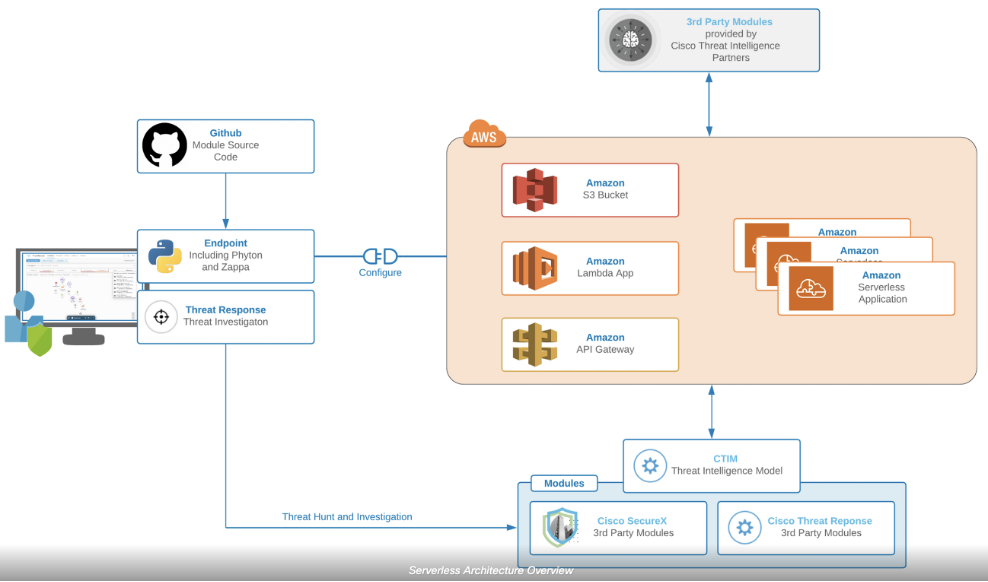Click the Amazon Lambda App orange icon
Viewport: 988px width, 582px height.
pyautogui.click(x=534, y=268)
